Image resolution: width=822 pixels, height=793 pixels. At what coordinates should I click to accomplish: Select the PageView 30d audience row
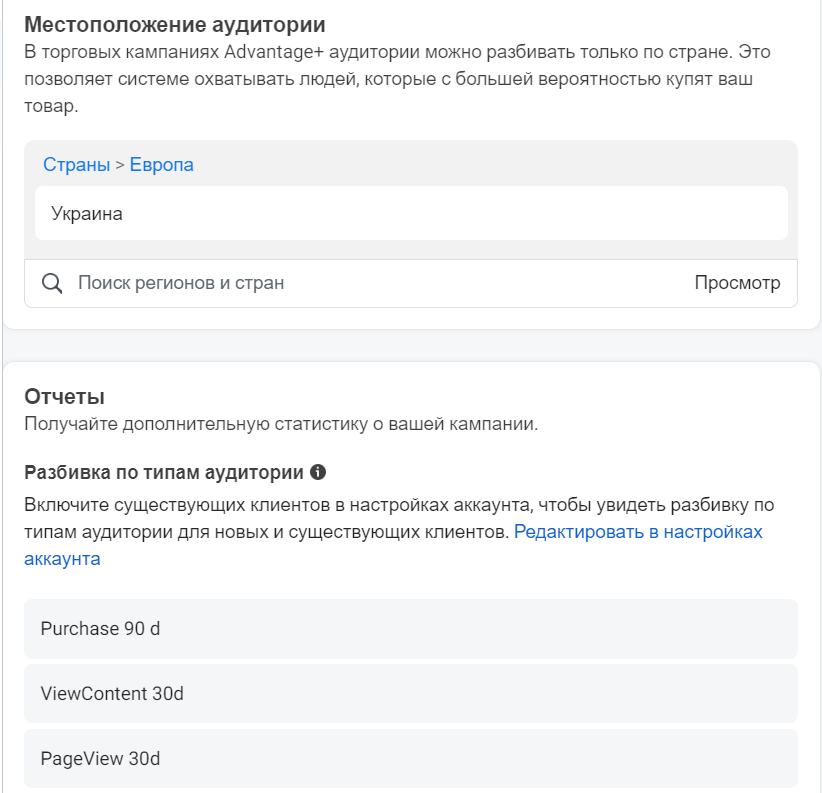pyautogui.click(x=411, y=758)
